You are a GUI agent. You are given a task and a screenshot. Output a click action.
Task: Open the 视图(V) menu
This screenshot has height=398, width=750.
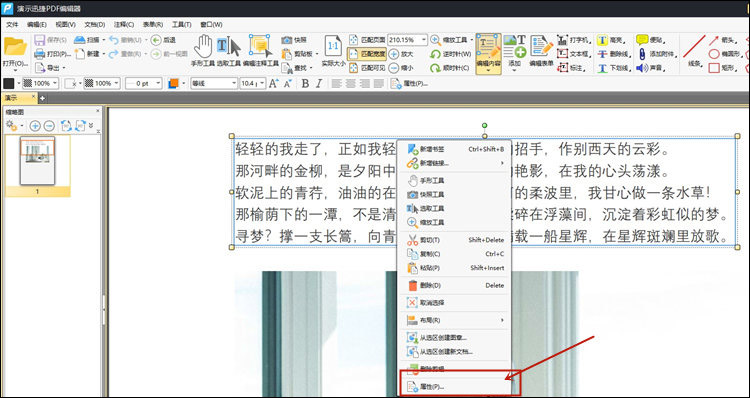[x=66, y=24]
